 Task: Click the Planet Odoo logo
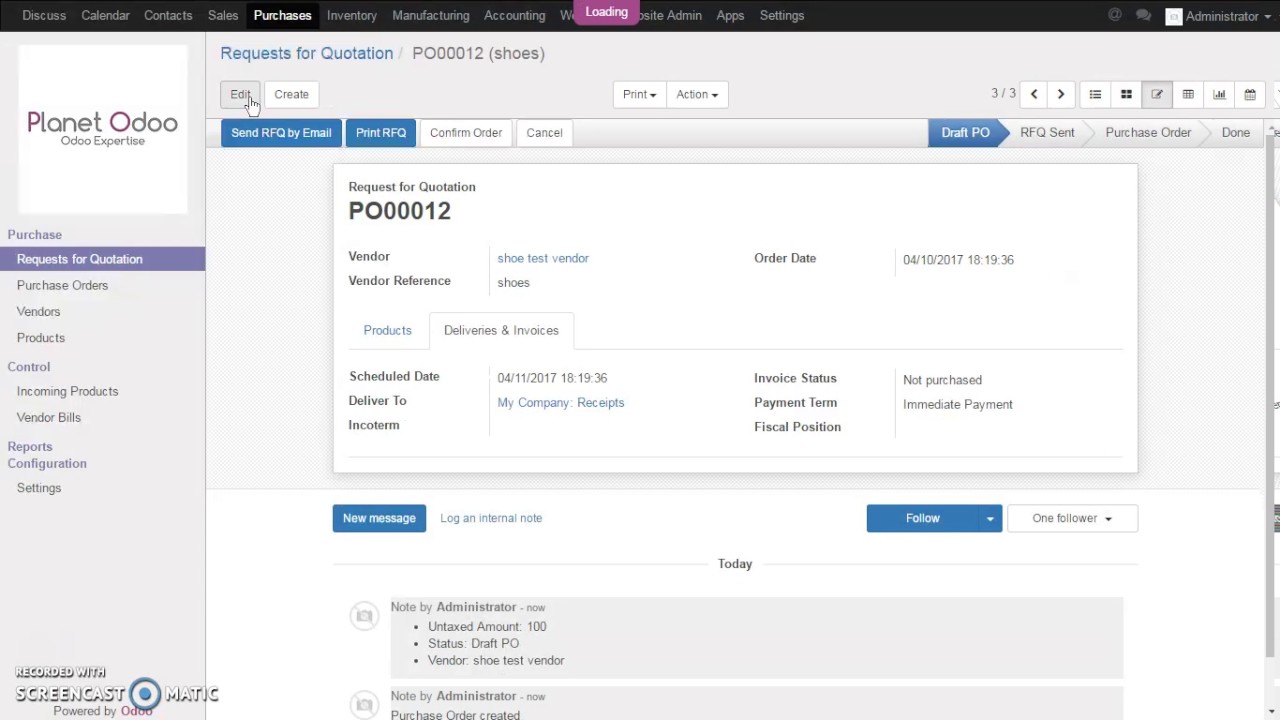point(102,128)
